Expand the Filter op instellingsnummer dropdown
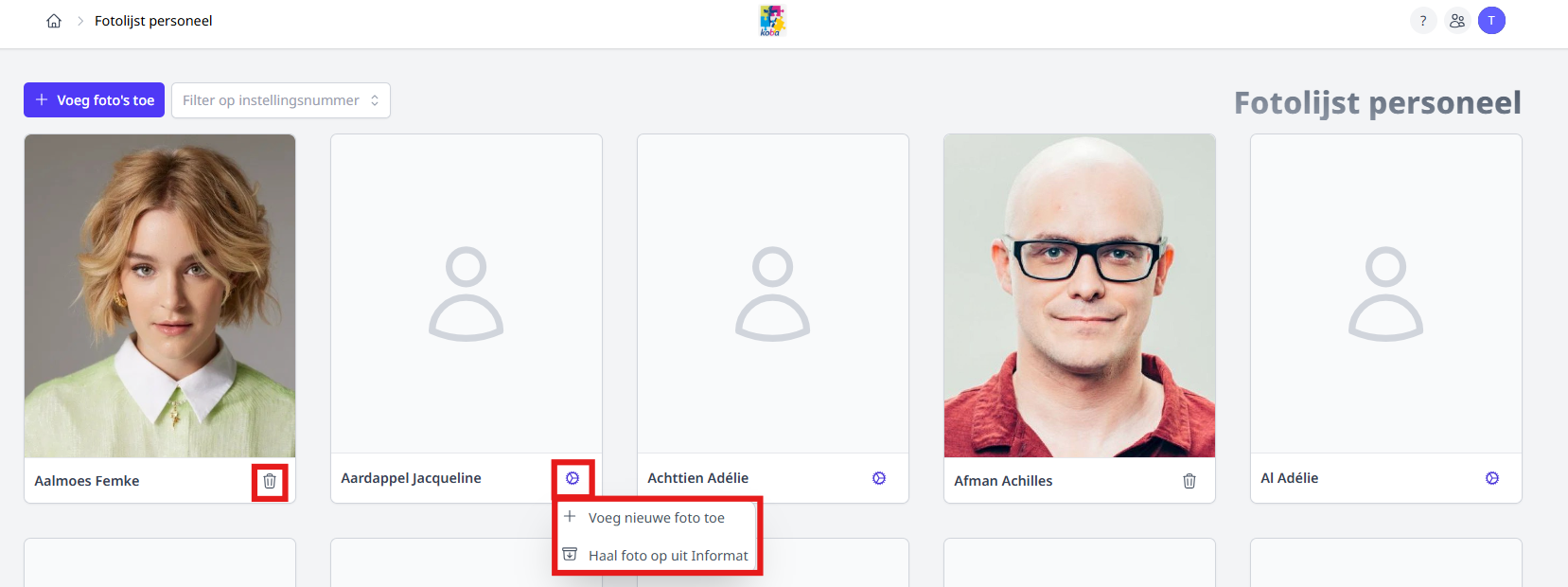This screenshot has width=1568, height=587. (280, 100)
